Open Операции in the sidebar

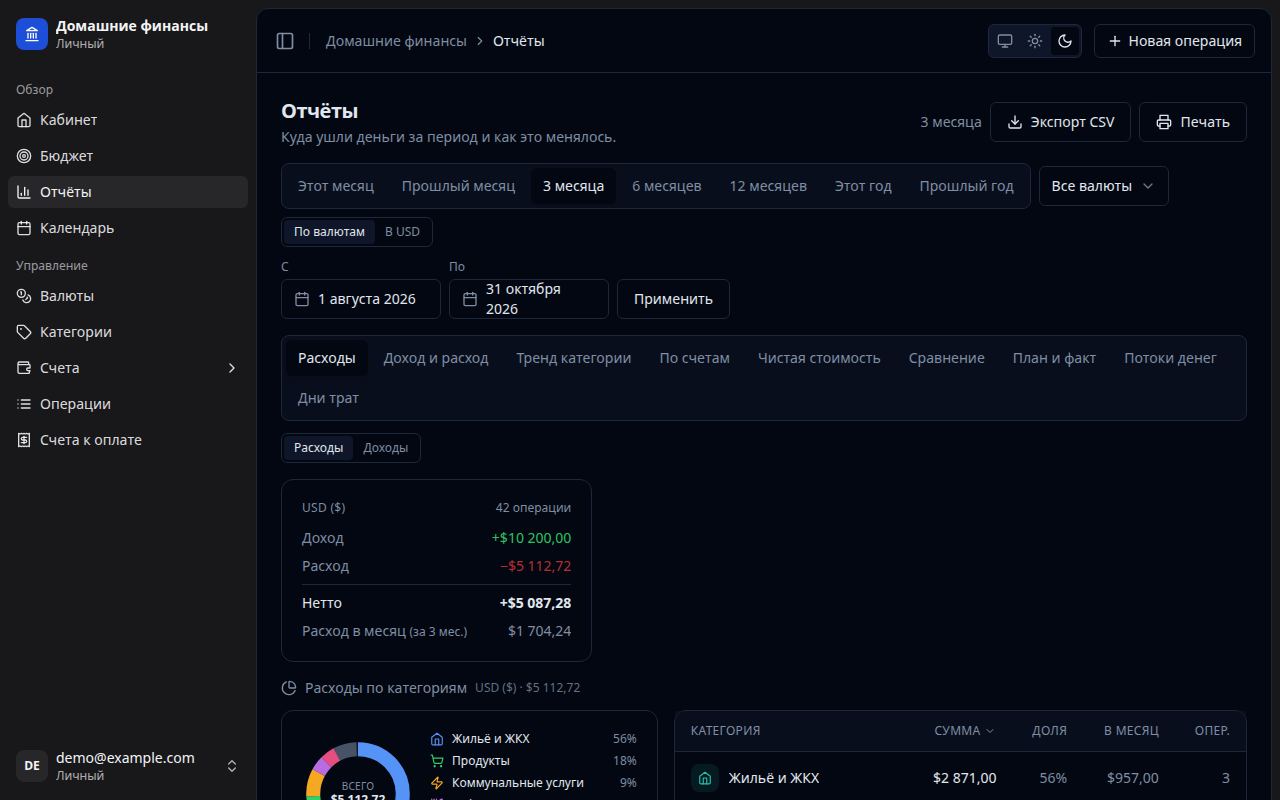(x=128, y=404)
